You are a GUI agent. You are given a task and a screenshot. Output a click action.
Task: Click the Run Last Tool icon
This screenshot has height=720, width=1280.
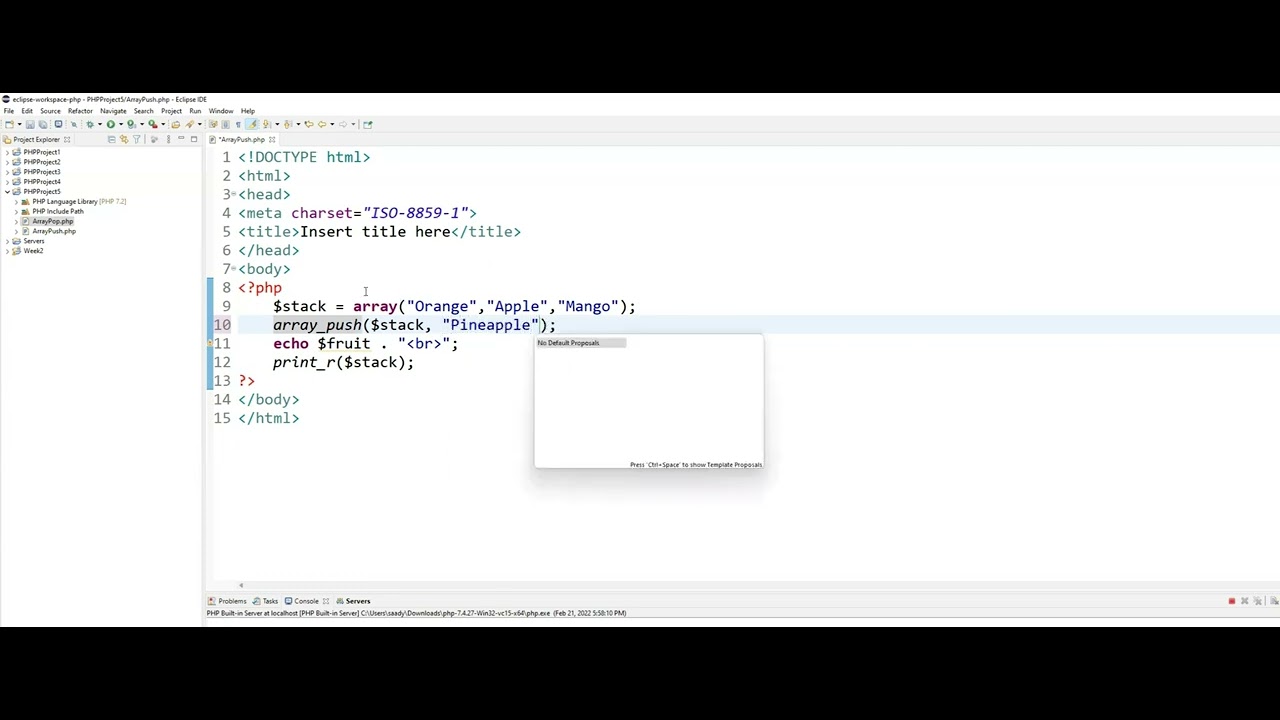click(x=153, y=124)
